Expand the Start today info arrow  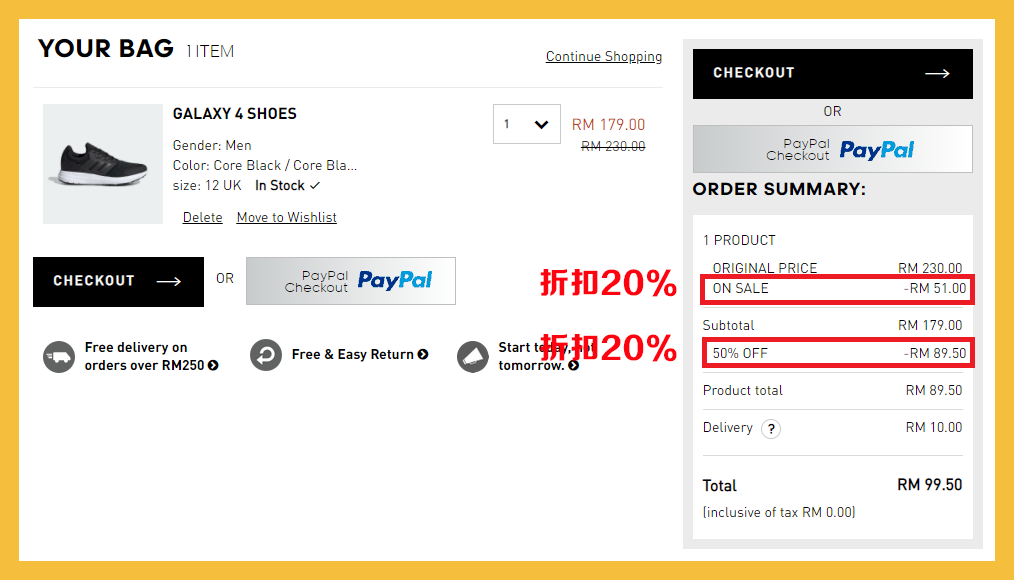tap(573, 366)
